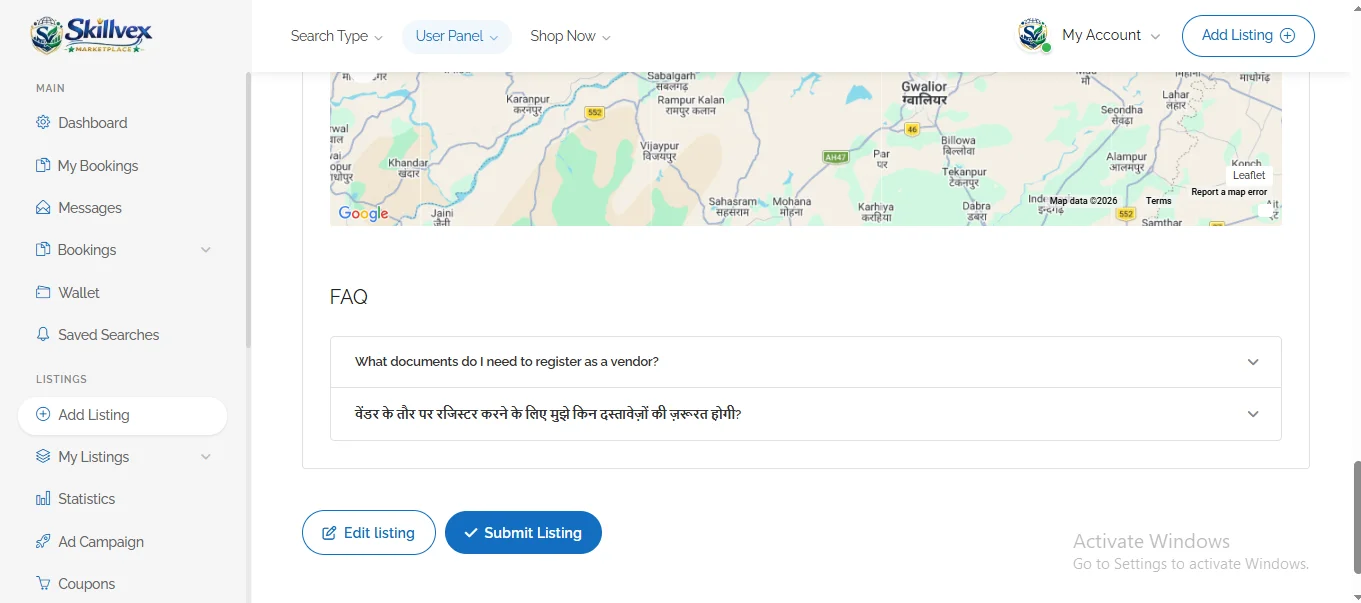Expand the vendor documents FAQ question
Image resolution: width=1361 pixels, height=603 pixels.
point(805,362)
